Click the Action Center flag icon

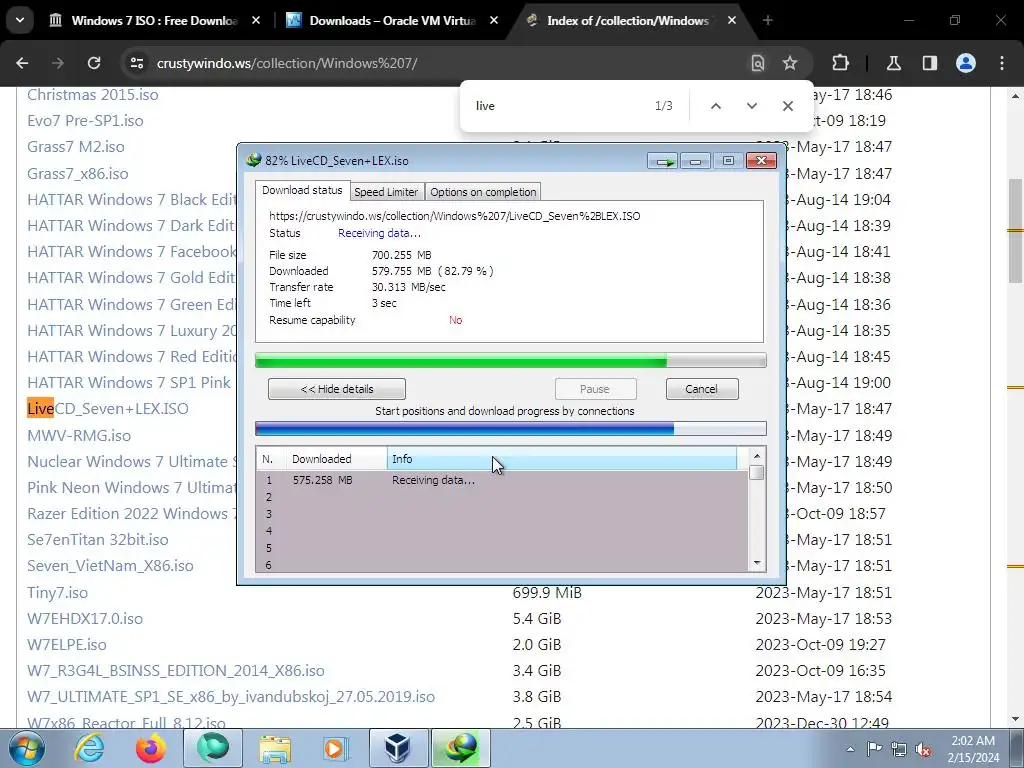click(874, 749)
